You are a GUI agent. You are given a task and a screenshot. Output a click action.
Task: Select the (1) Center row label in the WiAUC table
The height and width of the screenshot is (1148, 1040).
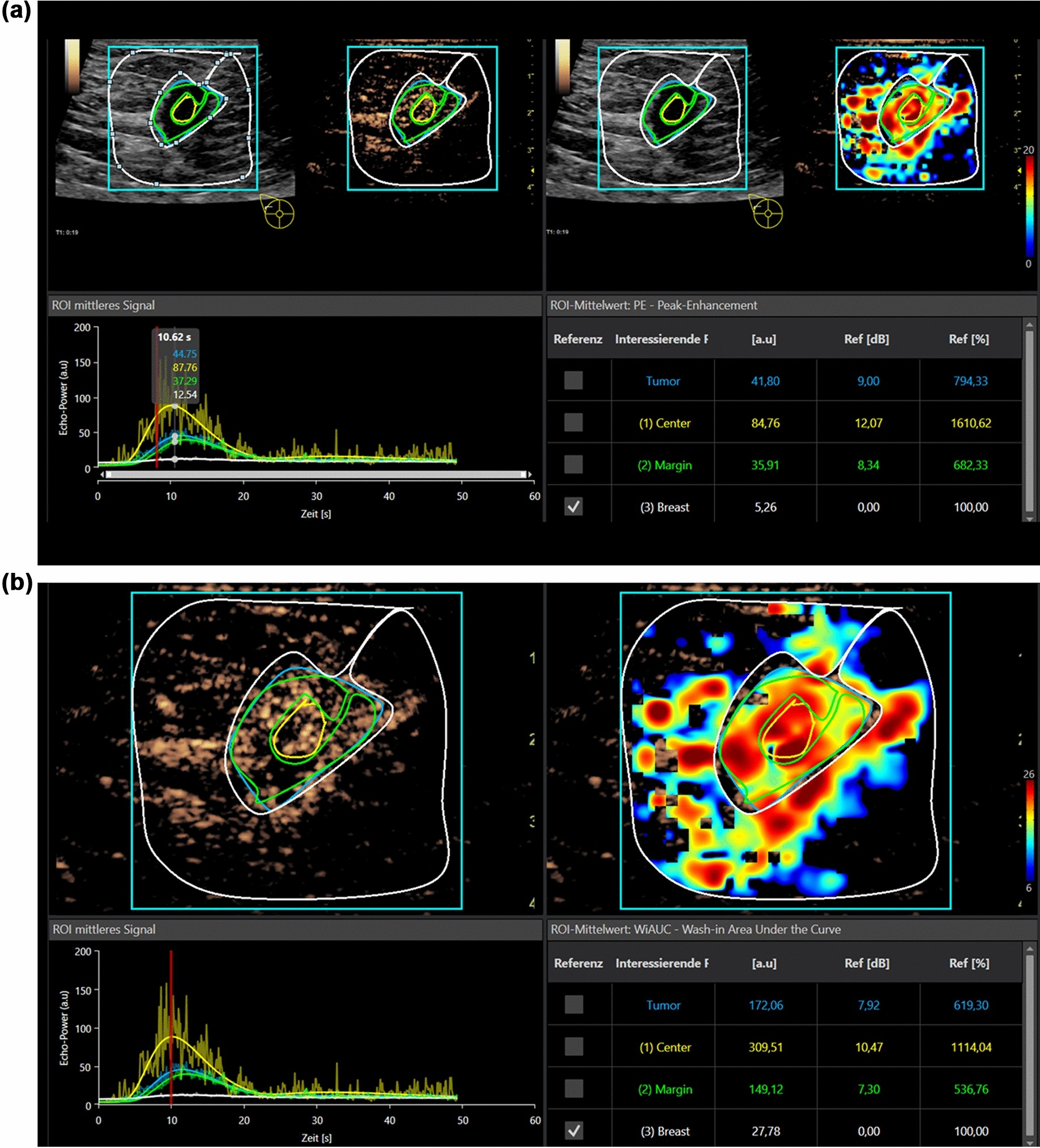(x=665, y=1047)
